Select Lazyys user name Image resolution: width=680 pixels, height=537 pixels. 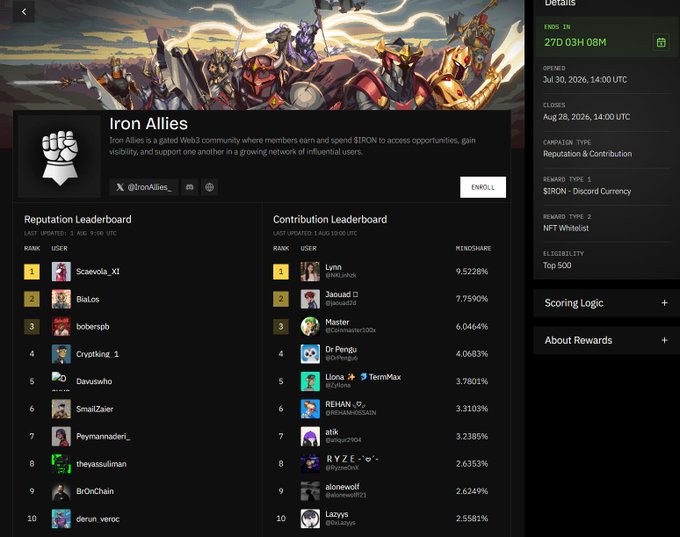337,514
